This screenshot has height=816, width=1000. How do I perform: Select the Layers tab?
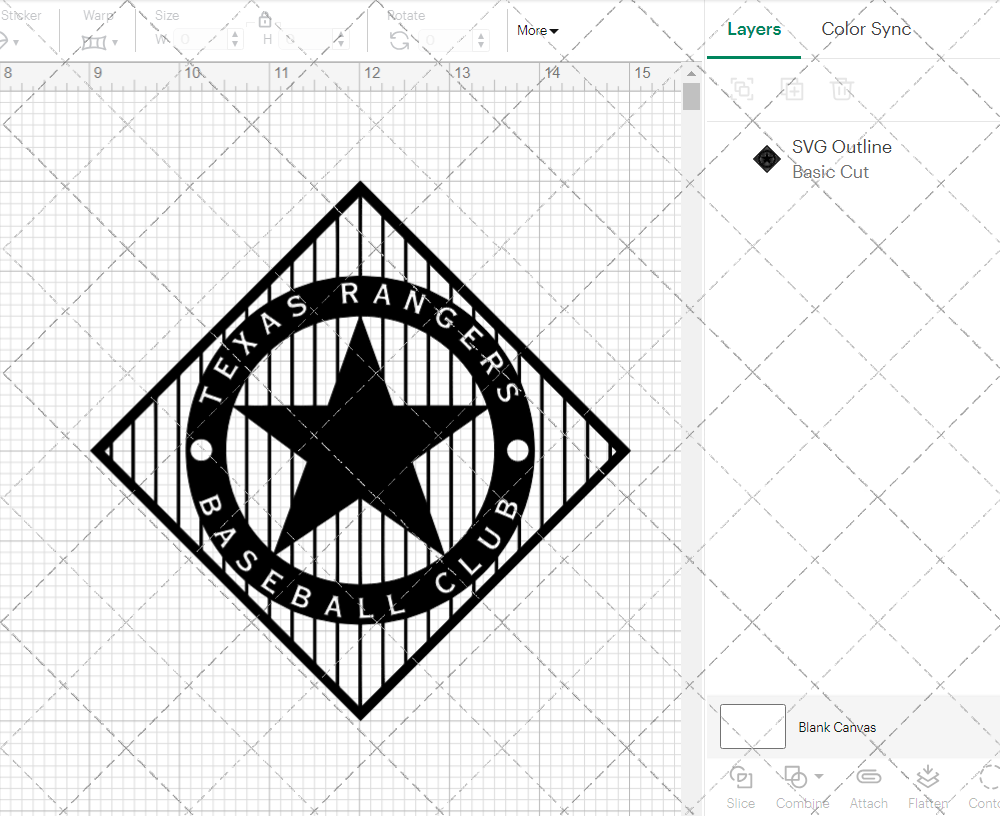[x=754, y=29]
